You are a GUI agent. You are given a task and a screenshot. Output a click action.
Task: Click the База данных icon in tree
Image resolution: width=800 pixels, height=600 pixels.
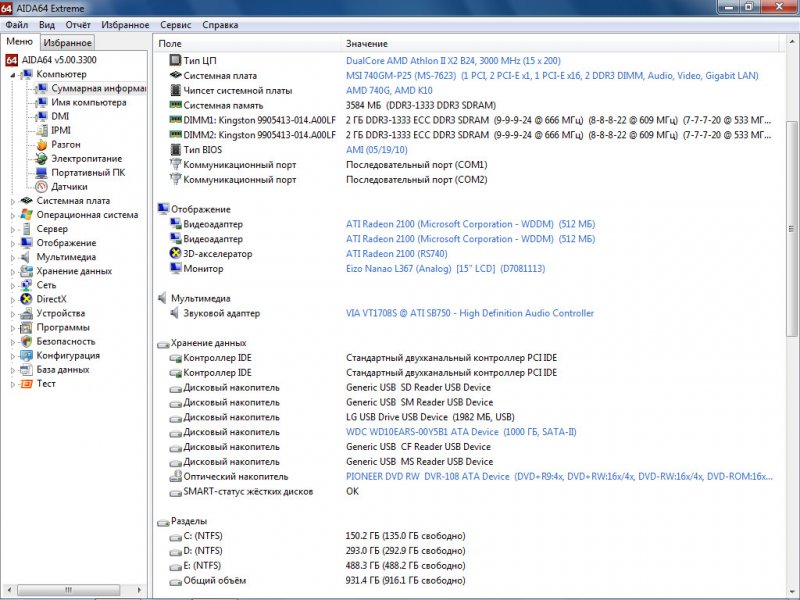point(27,369)
